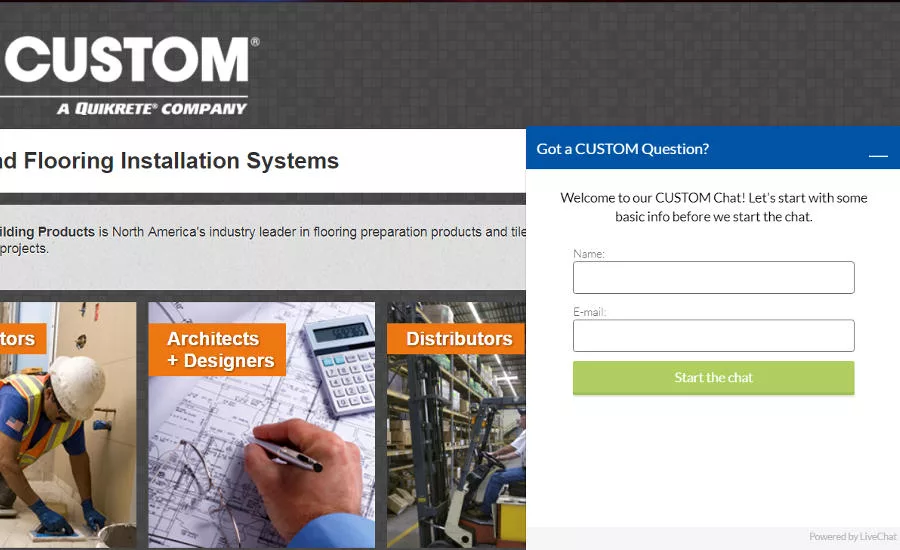Click the Welcome to our CUSTOM Chat message

(713, 207)
